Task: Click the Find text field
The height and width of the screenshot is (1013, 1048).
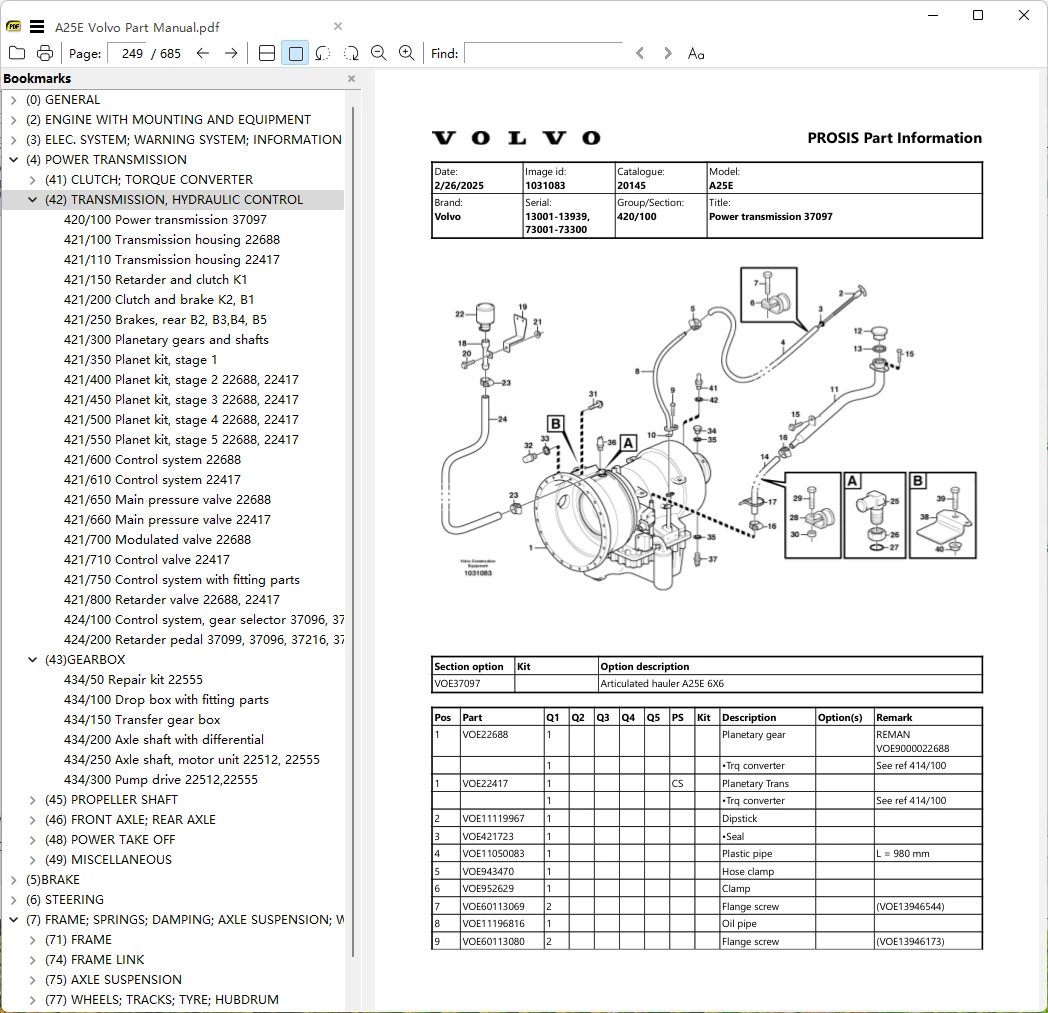Action: coord(543,53)
